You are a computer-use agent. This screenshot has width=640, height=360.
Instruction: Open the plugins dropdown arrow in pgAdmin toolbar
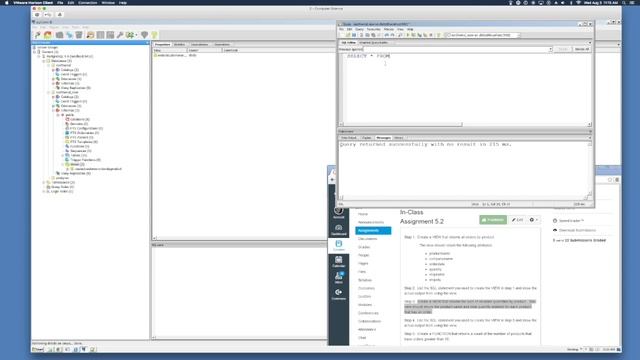coord(136,36)
